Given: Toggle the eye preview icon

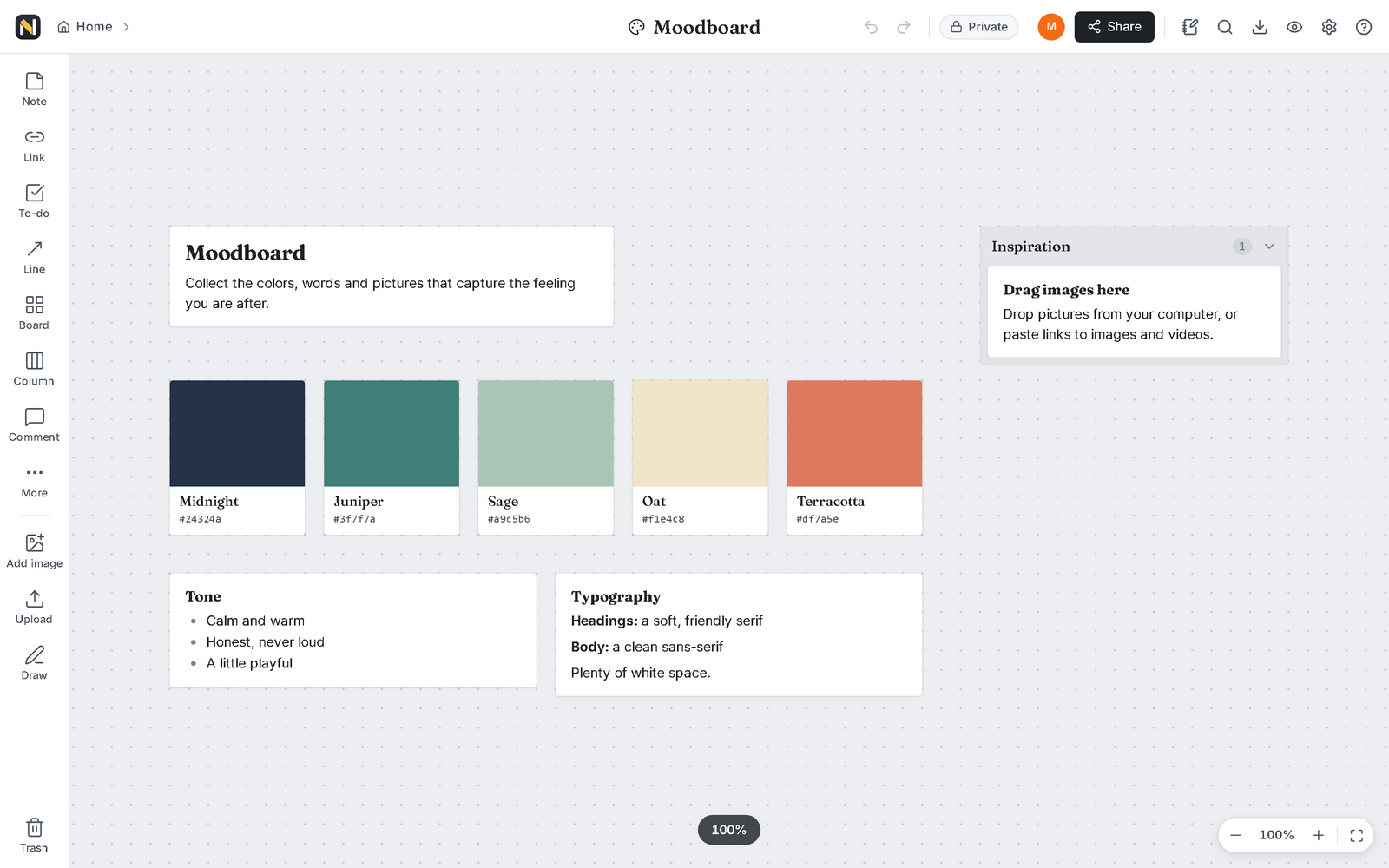Looking at the screenshot, I should pyautogui.click(x=1294, y=27).
